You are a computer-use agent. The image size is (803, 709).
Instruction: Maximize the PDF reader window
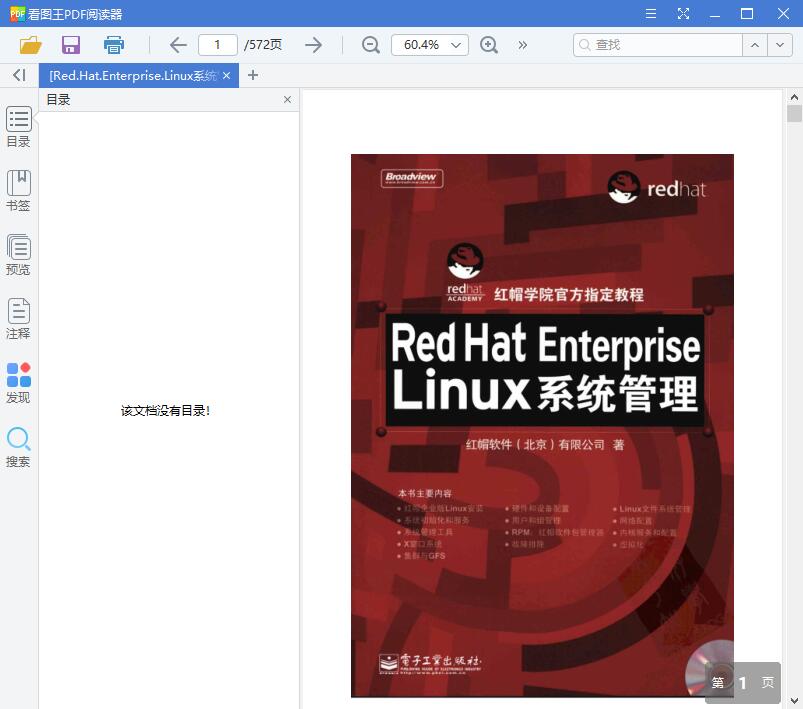click(747, 13)
